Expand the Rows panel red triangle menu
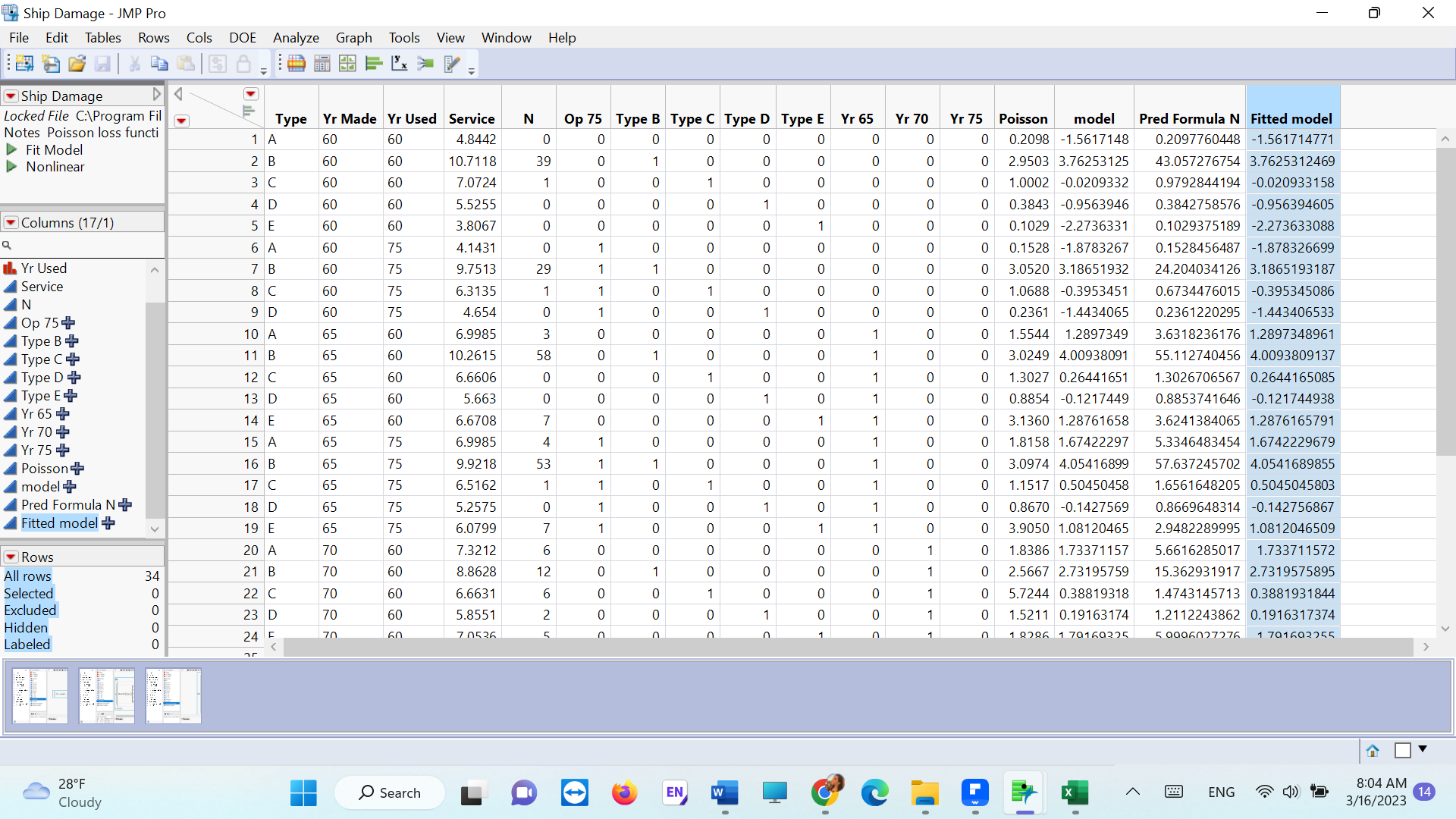Screen dimensions: 1456x819 [x=11, y=557]
